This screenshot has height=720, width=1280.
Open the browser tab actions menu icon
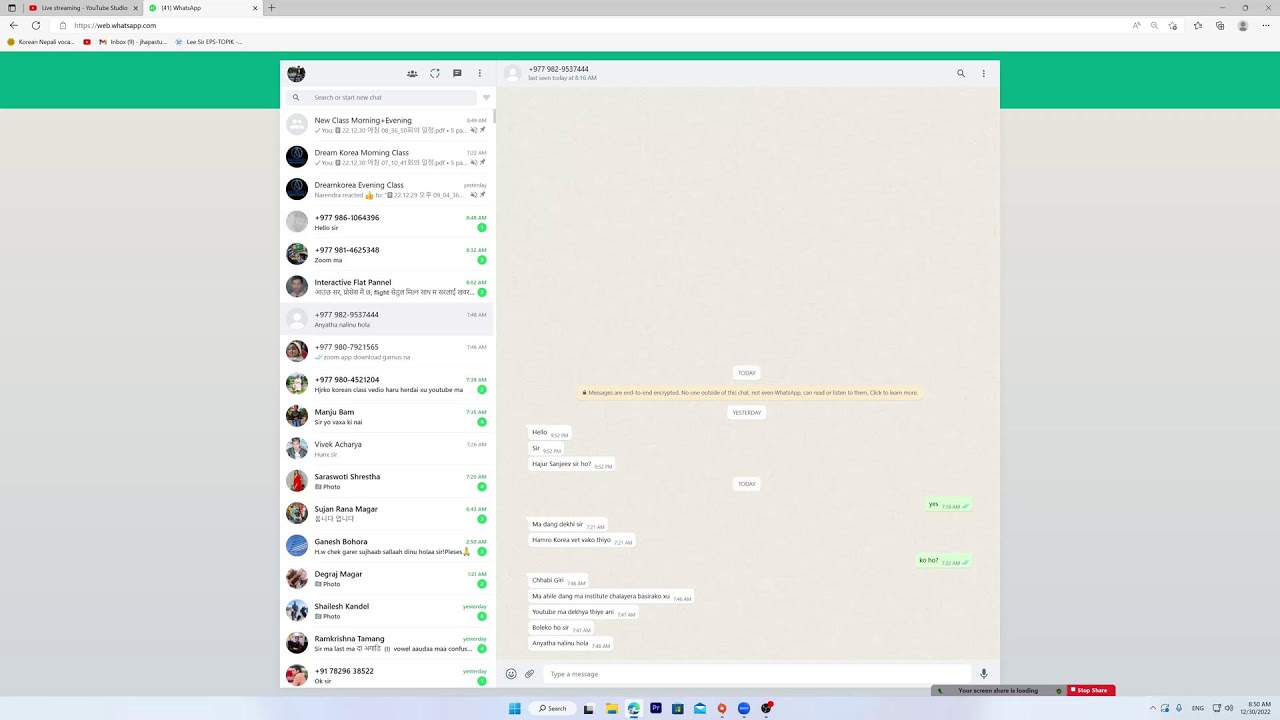tap(12, 8)
